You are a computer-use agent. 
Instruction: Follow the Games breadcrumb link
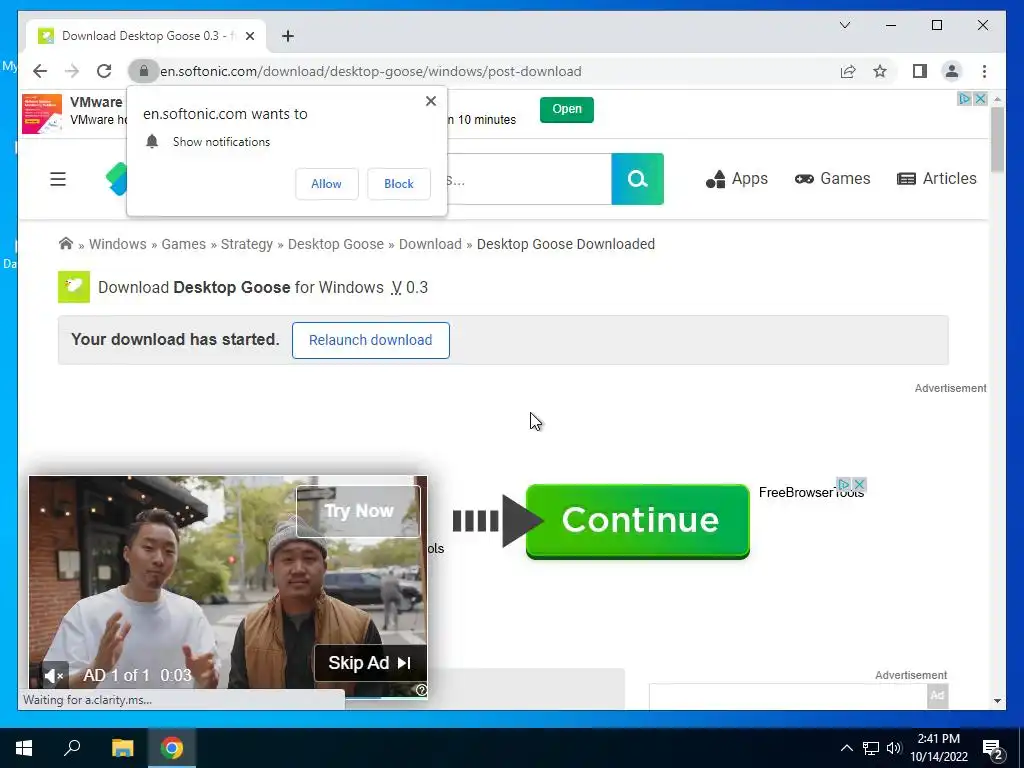coord(184,244)
